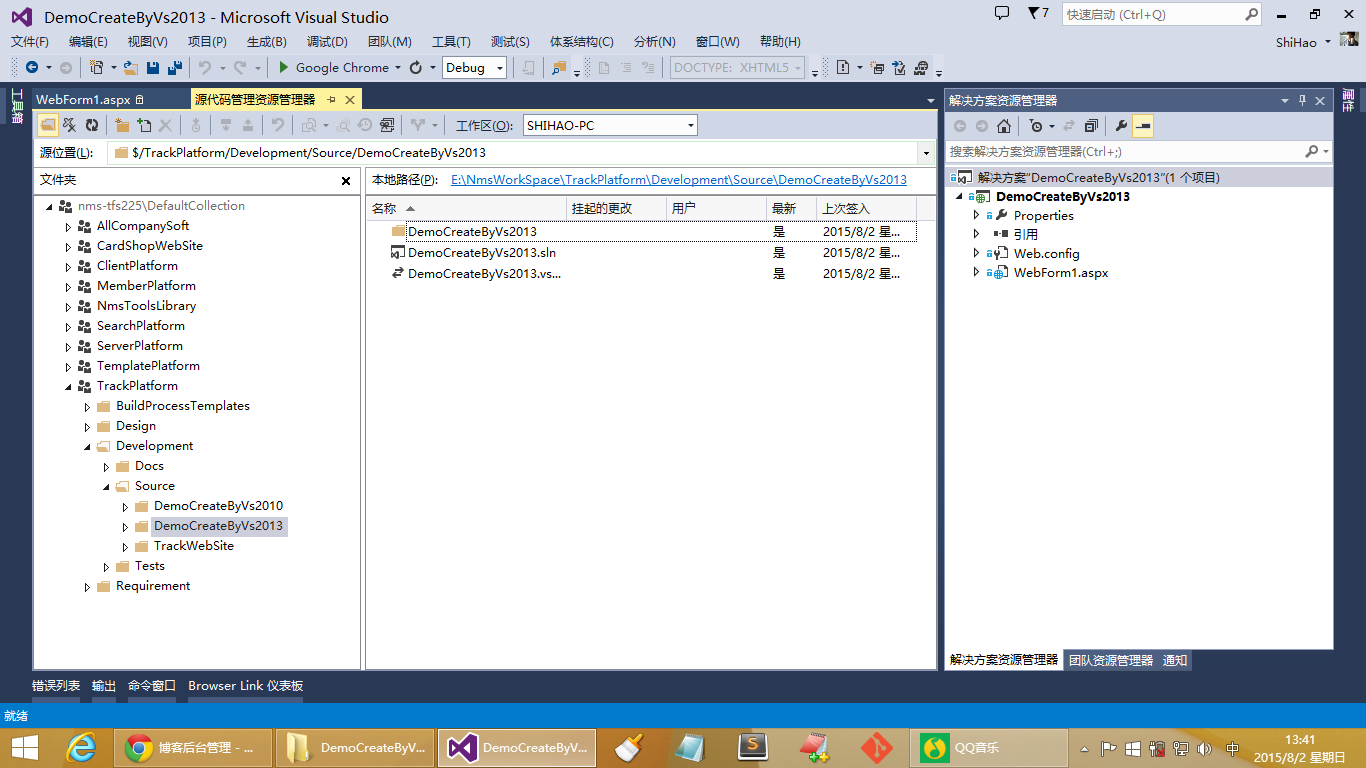Image resolution: width=1366 pixels, height=768 pixels.
Task: Click Pending Changes Filter clock icon
Action: (1035, 126)
